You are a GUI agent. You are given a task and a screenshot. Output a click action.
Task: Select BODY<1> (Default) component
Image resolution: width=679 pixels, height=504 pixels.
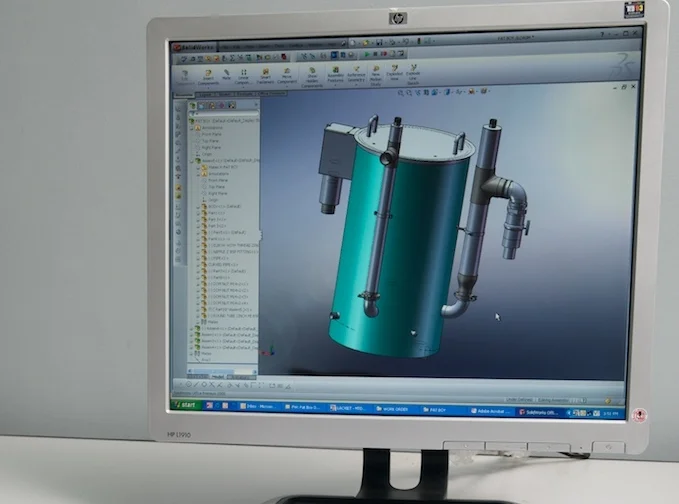point(224,207)
